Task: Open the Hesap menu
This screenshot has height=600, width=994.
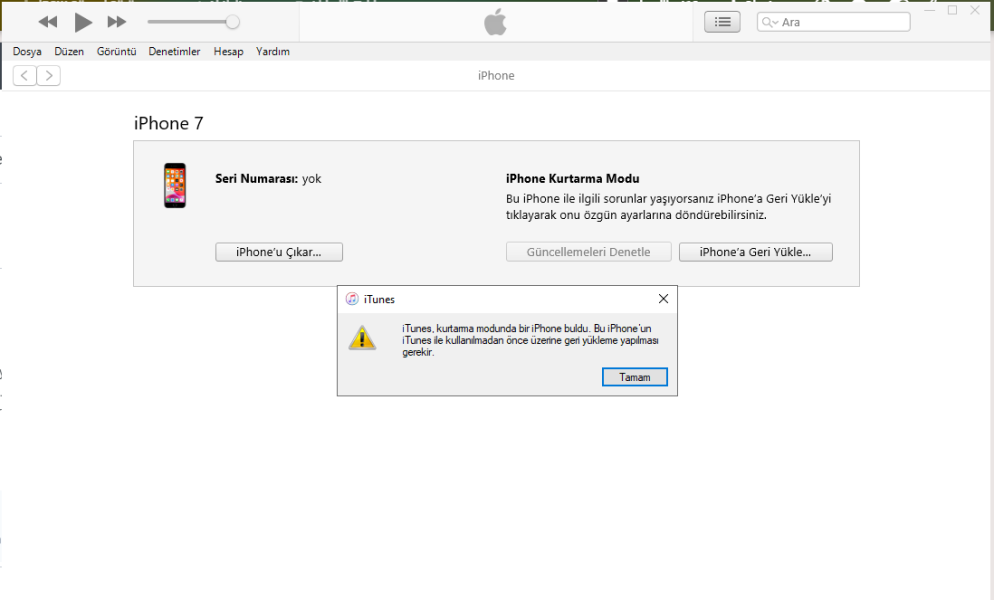Action: coord(228,52)
